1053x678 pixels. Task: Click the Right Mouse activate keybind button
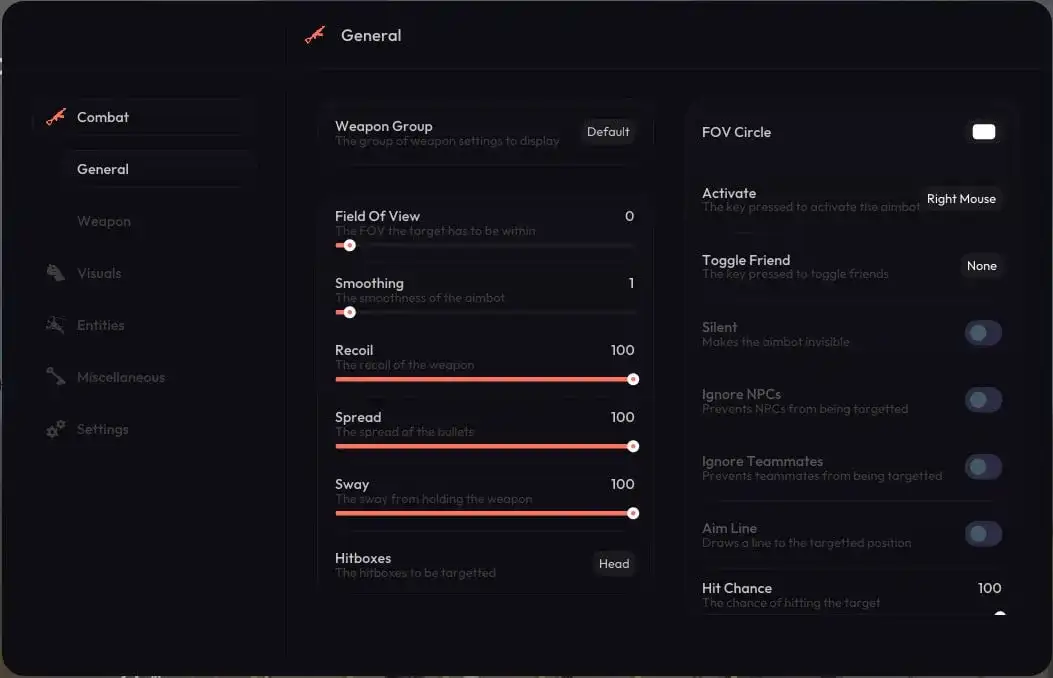960,199
